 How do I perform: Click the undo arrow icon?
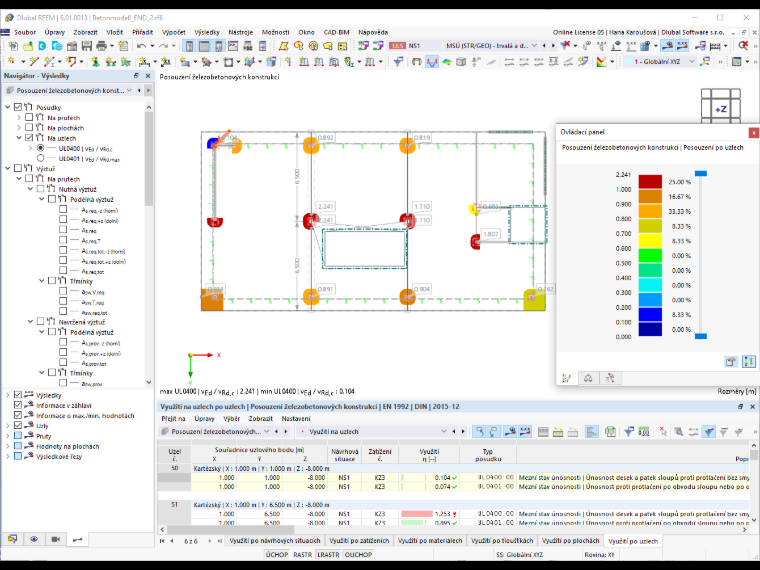click(141, 46)
